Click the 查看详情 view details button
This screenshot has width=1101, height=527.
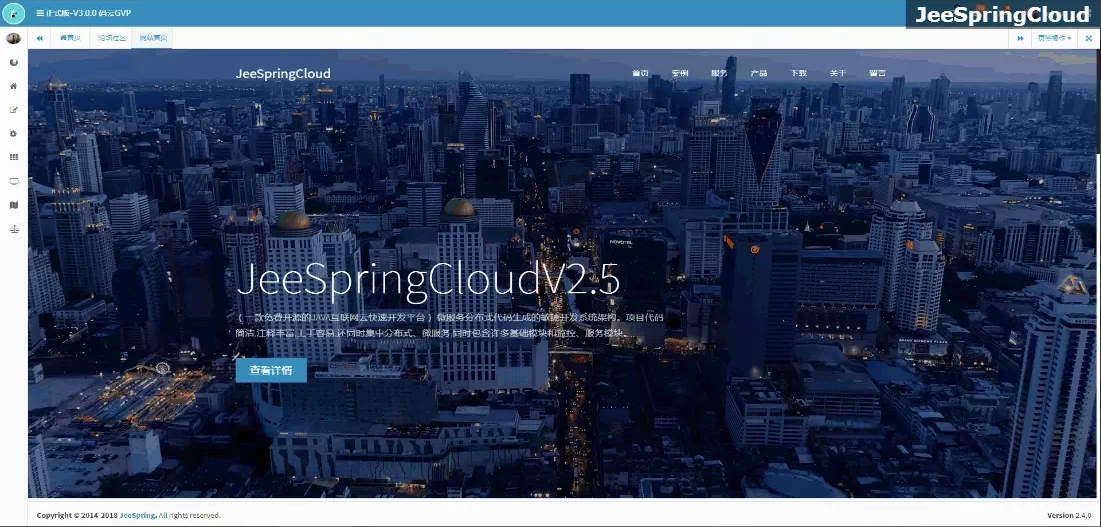pyautogui.click(x=271, y=370)
